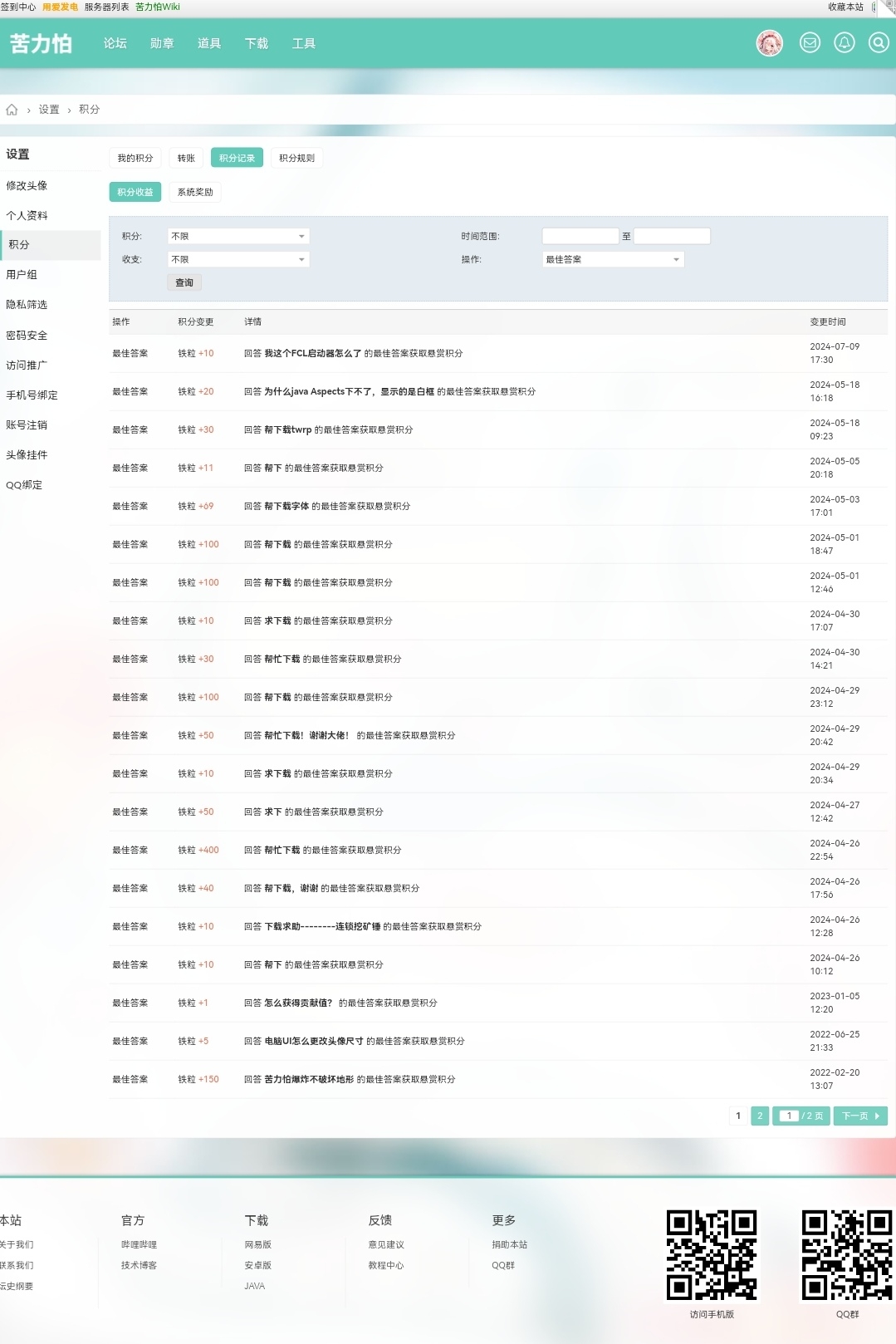
Task: Select the 积分收益 sub-tab
Action: [x=135, y=192]
